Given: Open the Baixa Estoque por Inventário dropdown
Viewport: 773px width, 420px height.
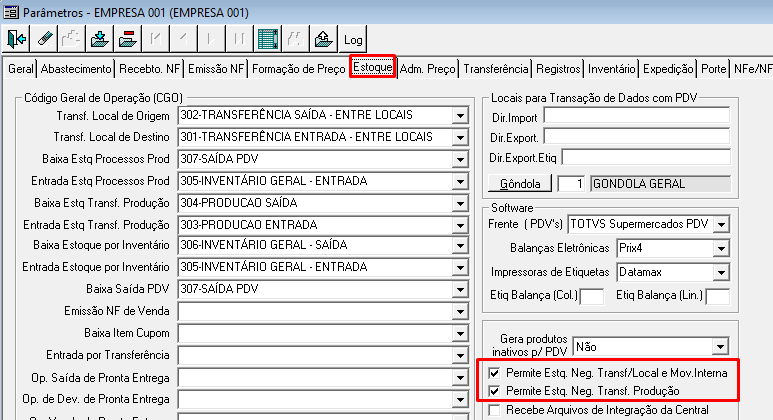Looking at the screenshot, I should [460, 245].
